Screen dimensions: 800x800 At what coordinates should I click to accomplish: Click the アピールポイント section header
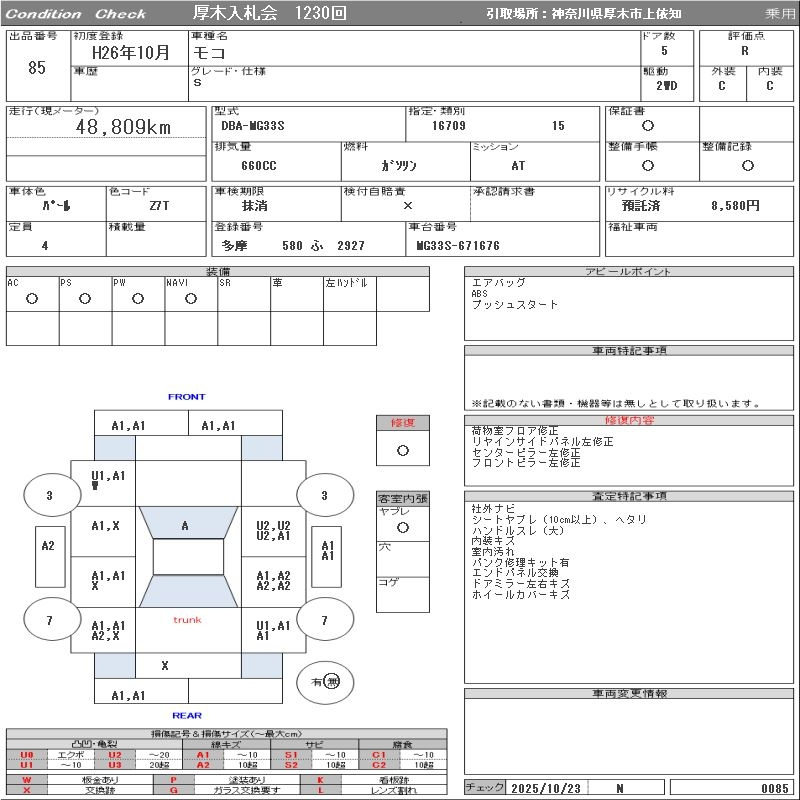pos(629,271)
